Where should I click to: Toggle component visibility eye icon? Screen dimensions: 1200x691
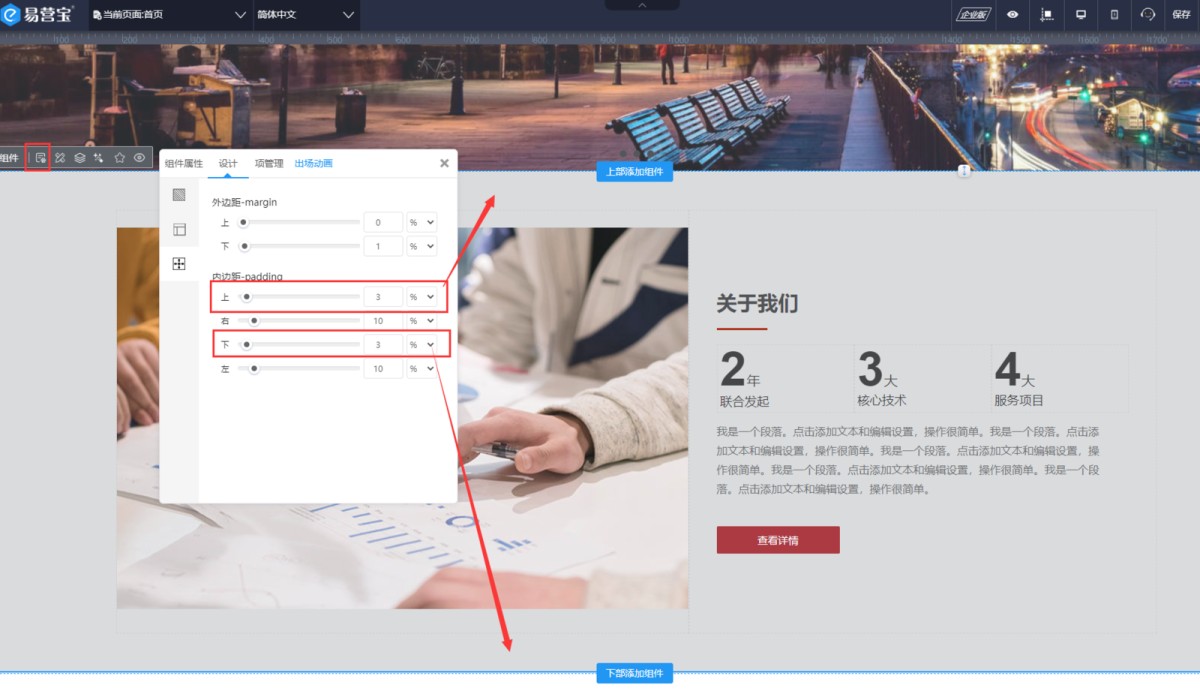140,157
